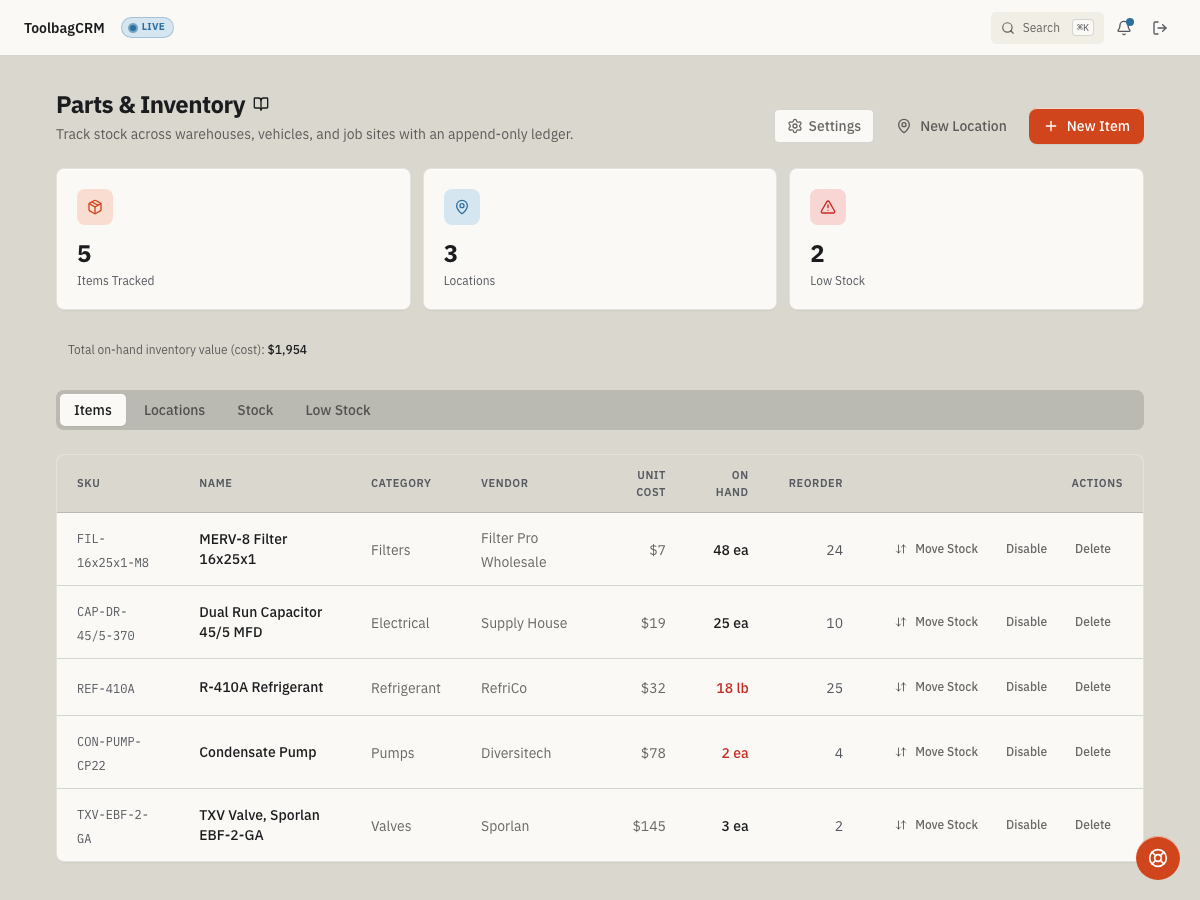This screenshot has height=900, width=1200.
Task: Click the CATEGORY column header
Action: click(x=401, y=483)
